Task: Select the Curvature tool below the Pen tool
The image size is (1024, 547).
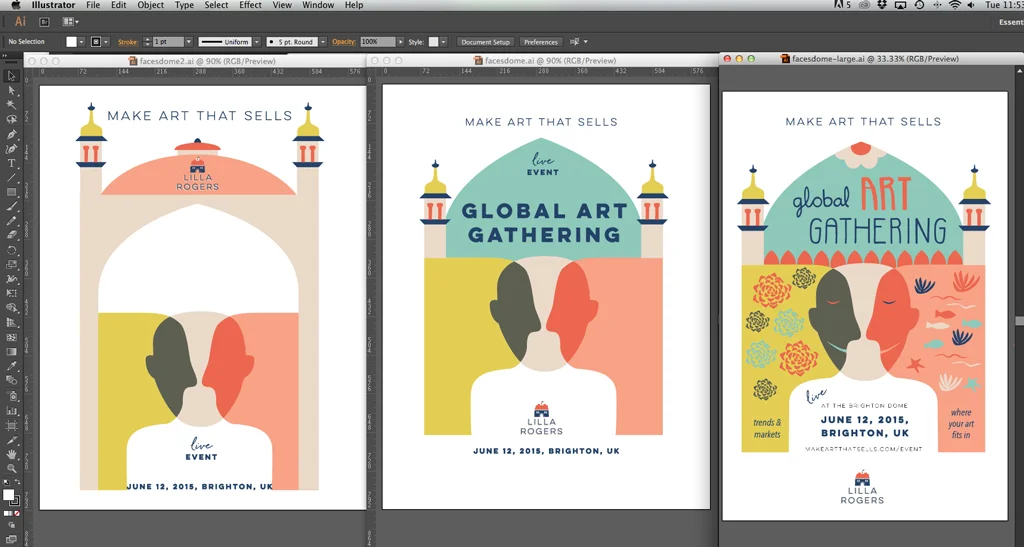Action: coord(11,148)
